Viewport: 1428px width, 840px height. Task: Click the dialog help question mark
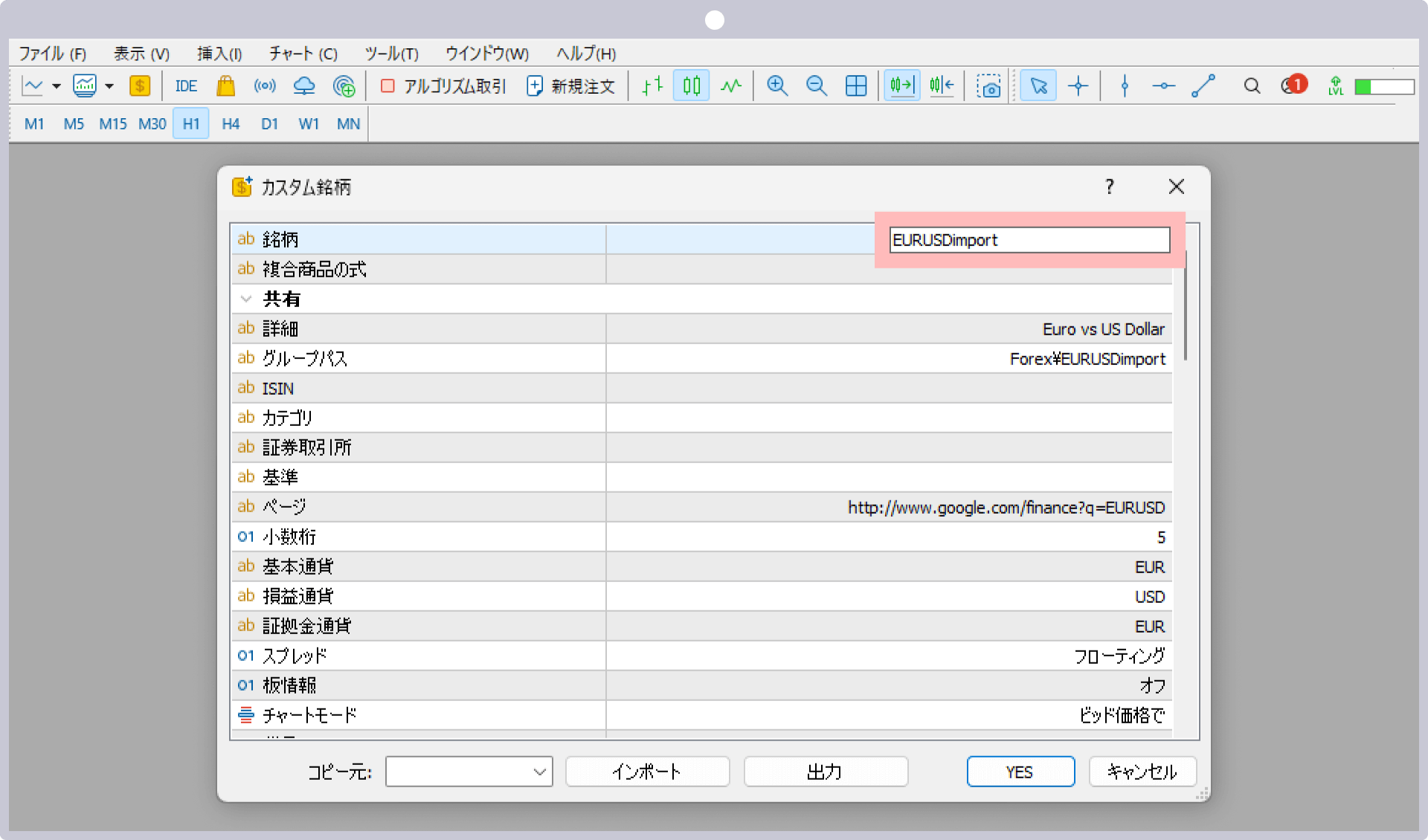click(x=1110, y=187)
